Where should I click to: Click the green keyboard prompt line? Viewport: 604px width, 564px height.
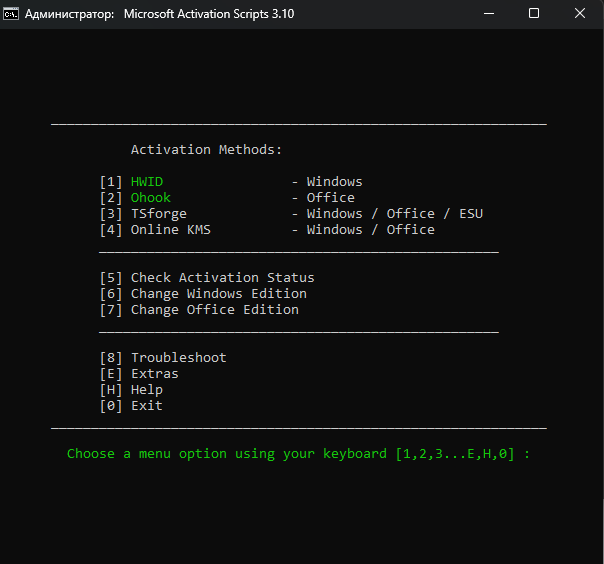point(299,454)
